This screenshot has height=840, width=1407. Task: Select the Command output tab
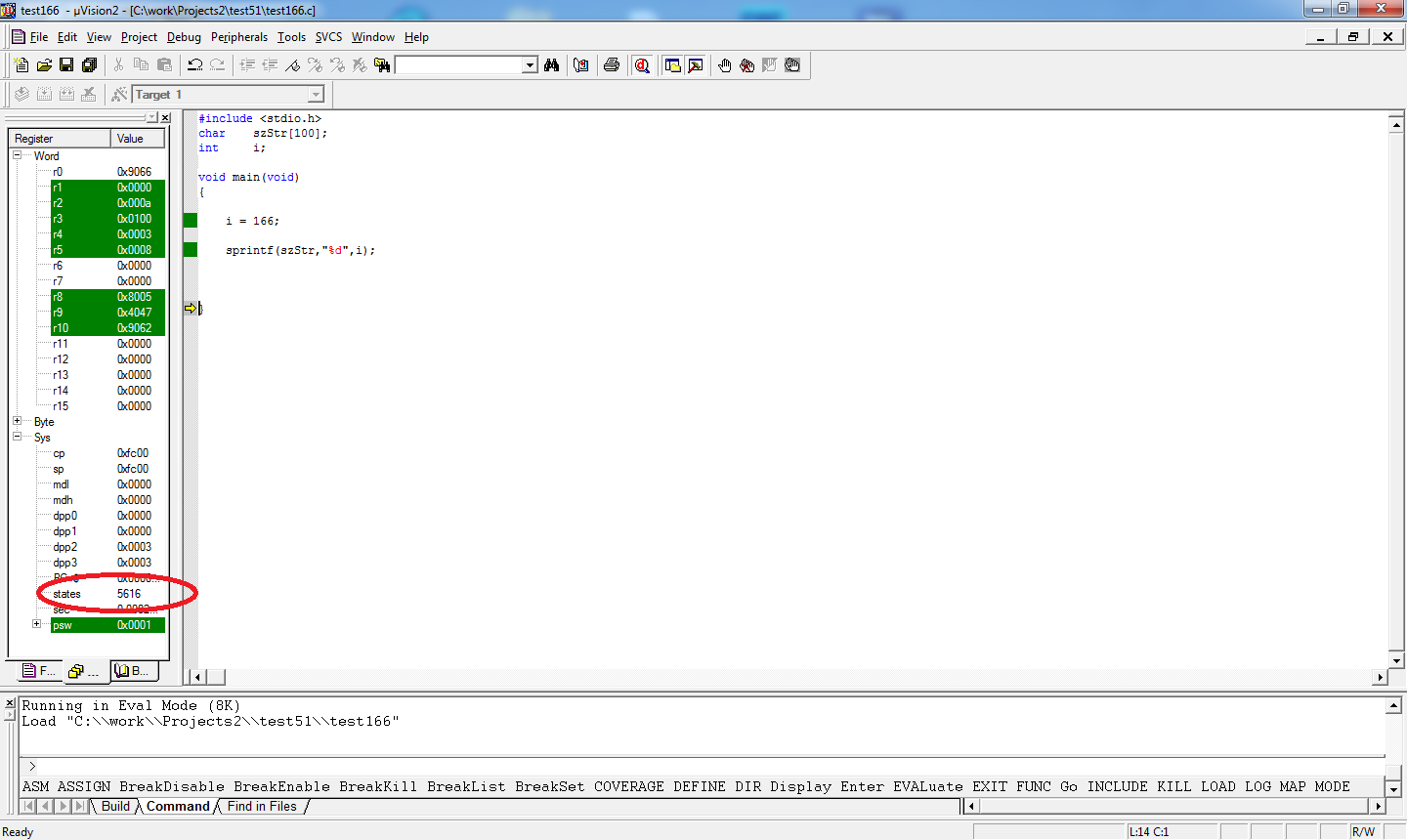coord(178,806)
